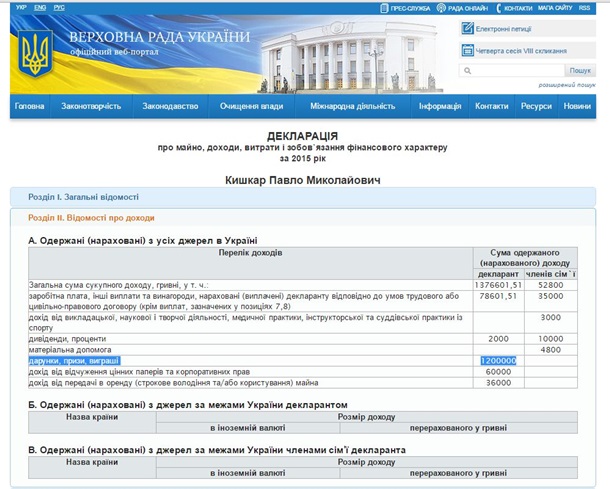Open the Мапа сайту link
The image size is (610, 489).
pos(555,8)
